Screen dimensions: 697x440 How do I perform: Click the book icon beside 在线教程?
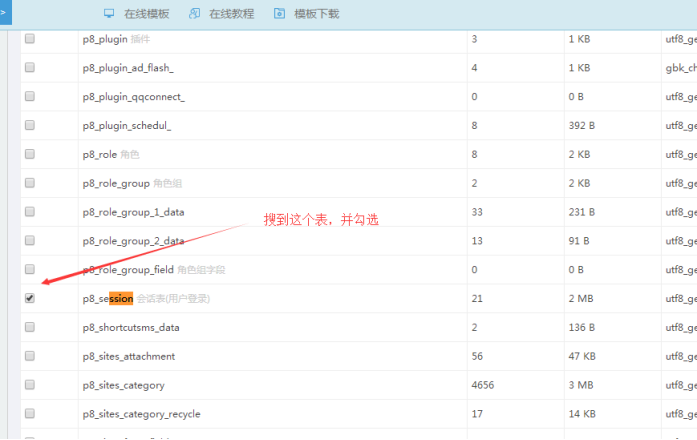coord(194,14)
